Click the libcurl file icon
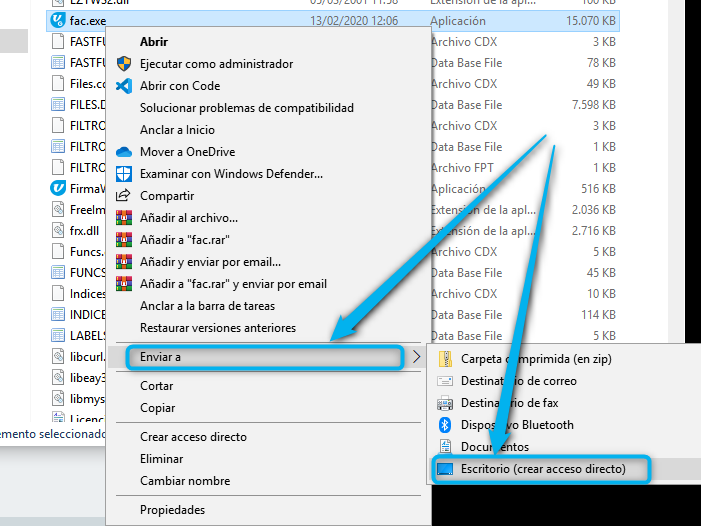The height and width of the screenshot is (526, 701). (x=58, y=357)
